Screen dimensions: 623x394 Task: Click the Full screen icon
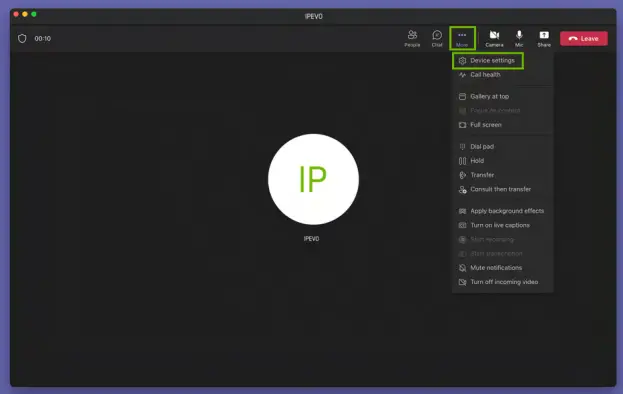click(462, 125)
